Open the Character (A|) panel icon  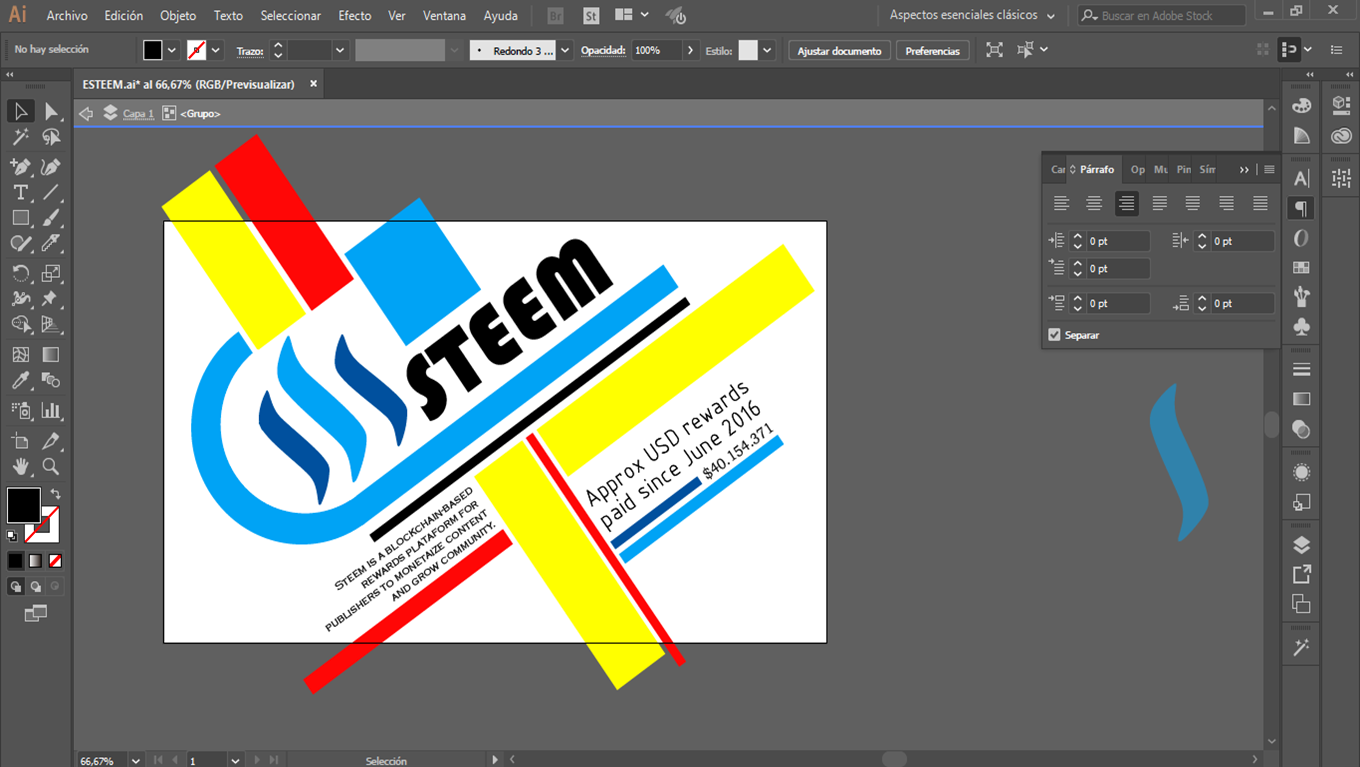click(x=1301, y=178)
